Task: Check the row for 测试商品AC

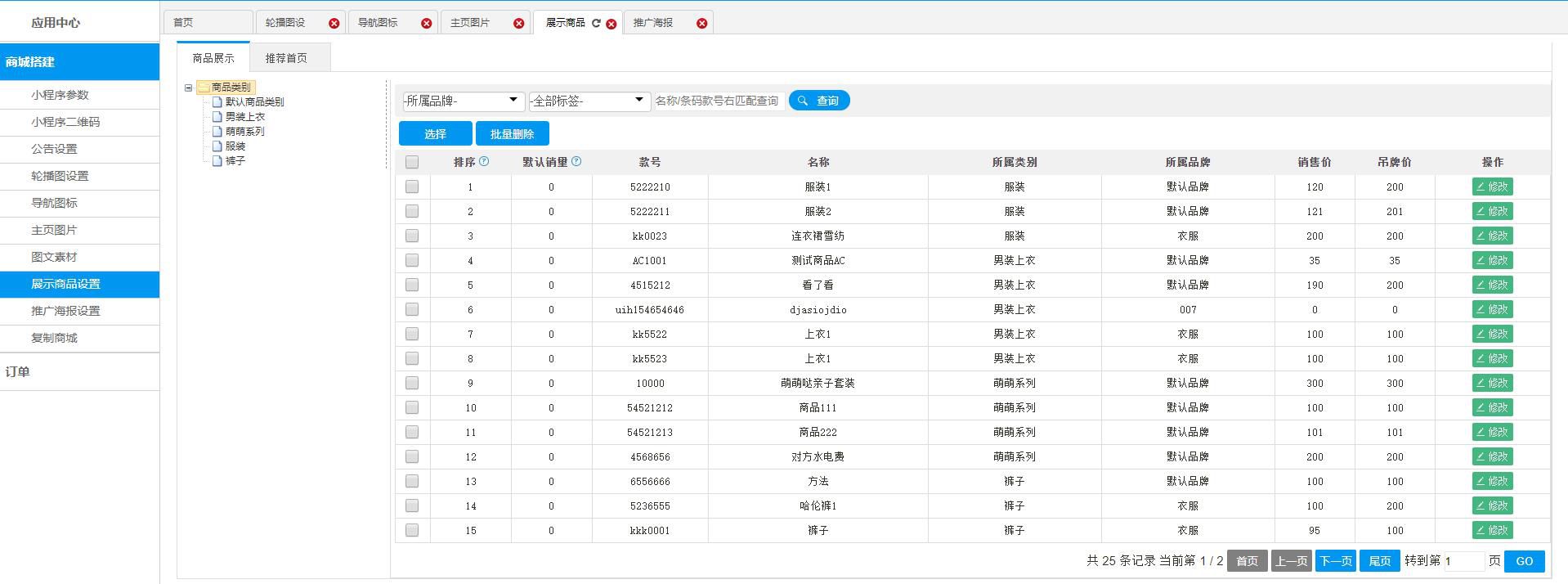Action: (x=412, y=260)
